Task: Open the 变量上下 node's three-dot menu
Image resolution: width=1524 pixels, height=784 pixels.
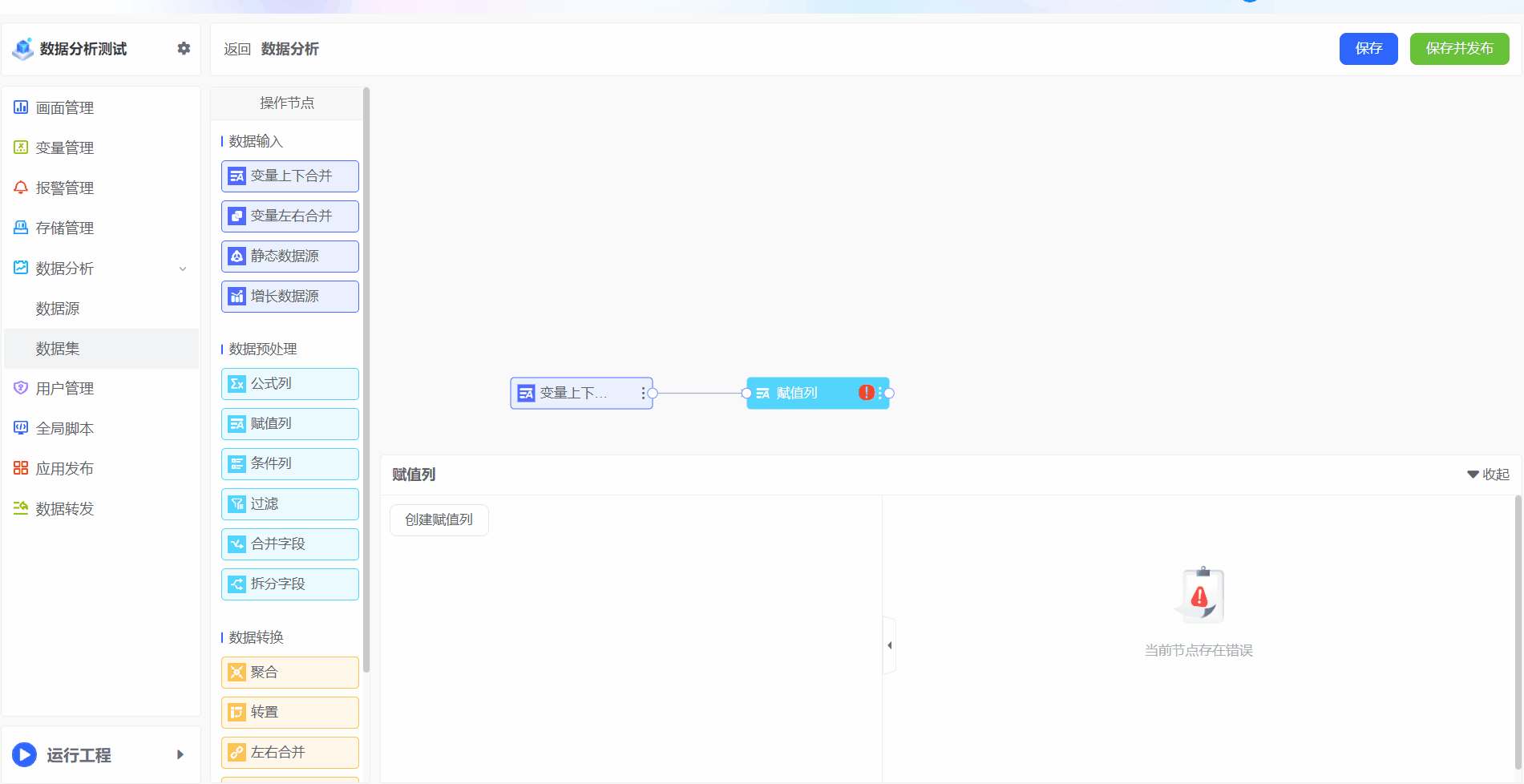Action: click(643, 393)
